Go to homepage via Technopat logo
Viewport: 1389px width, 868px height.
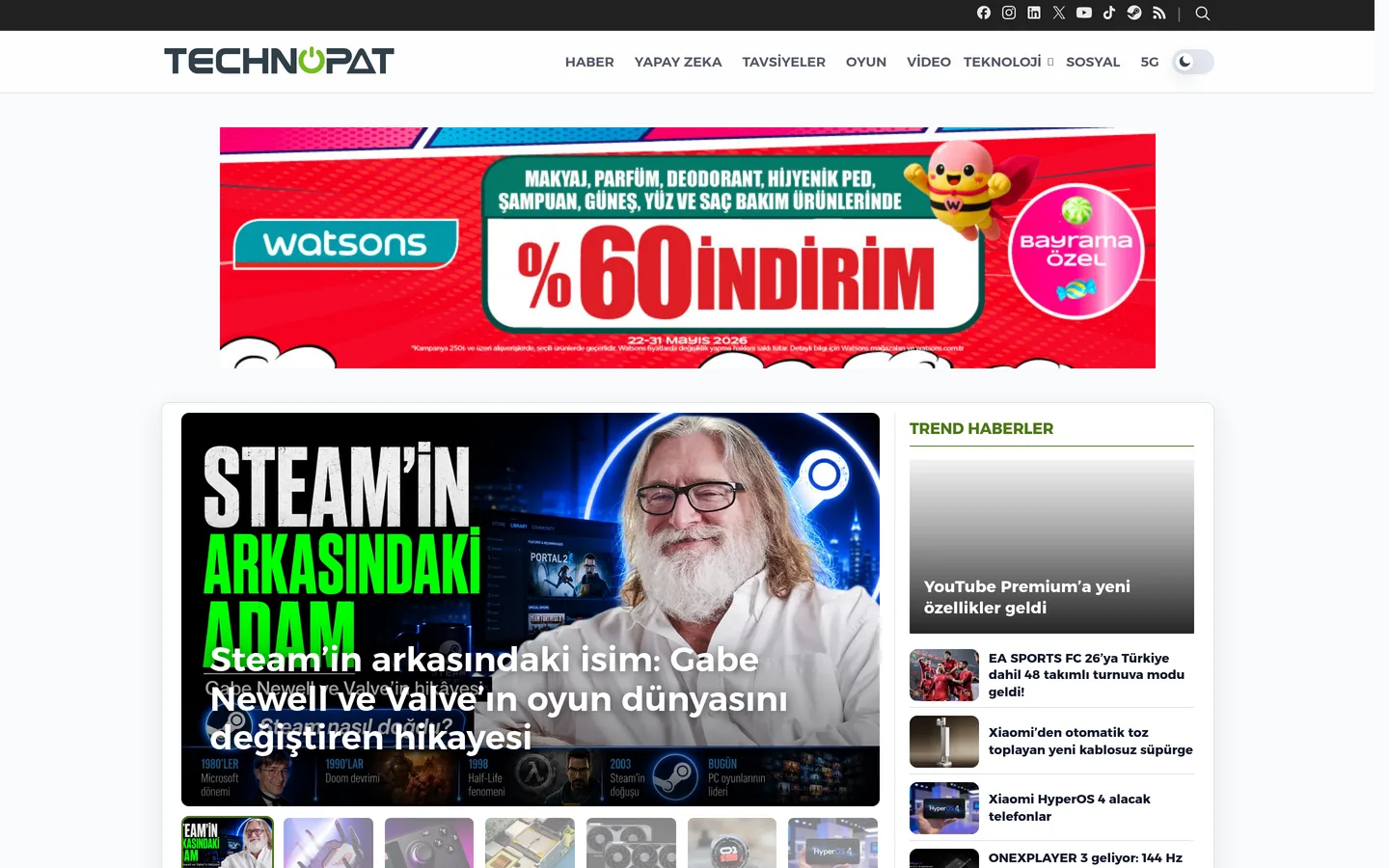coord(279,61)
